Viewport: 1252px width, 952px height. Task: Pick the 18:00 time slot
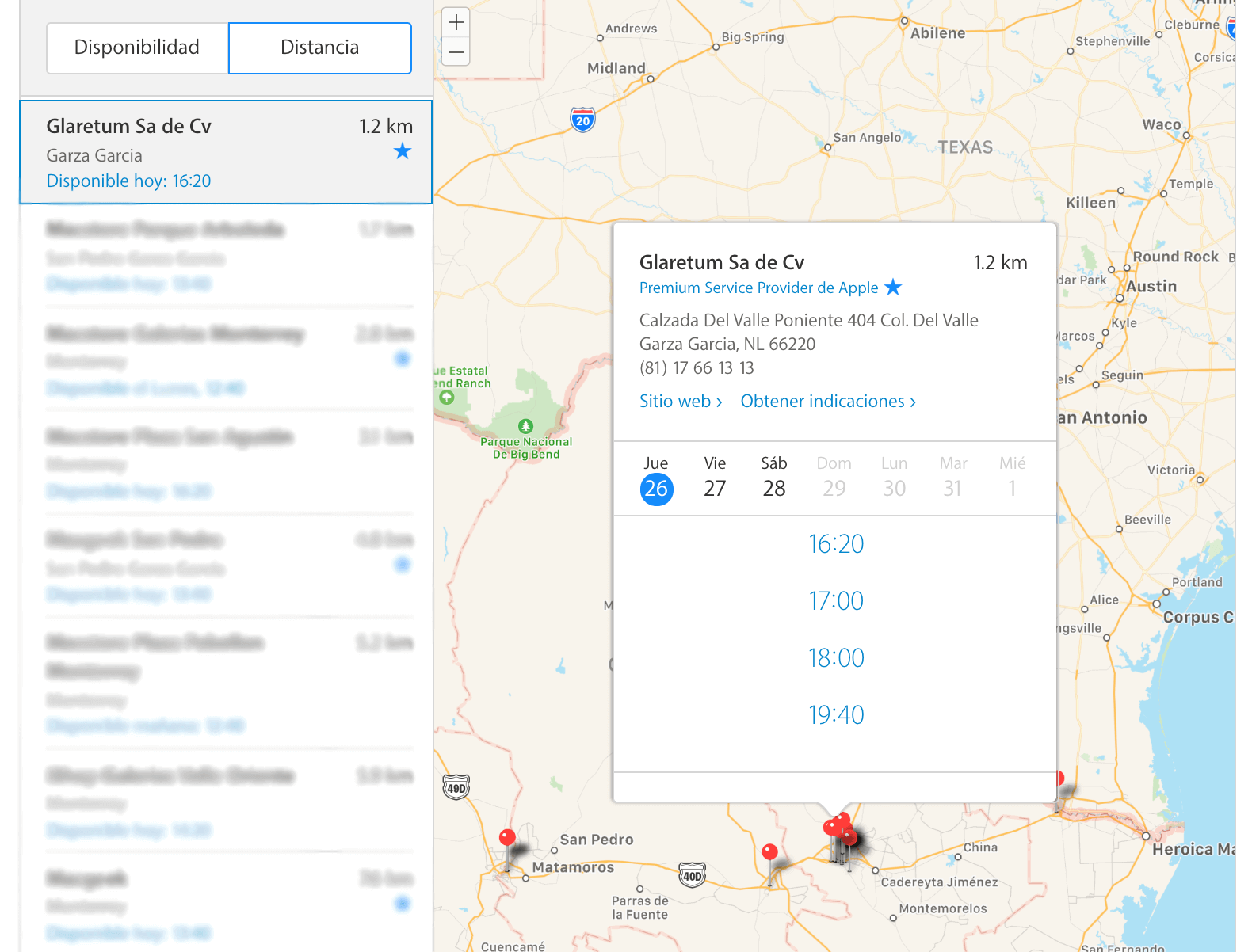[x=835, y=658]
